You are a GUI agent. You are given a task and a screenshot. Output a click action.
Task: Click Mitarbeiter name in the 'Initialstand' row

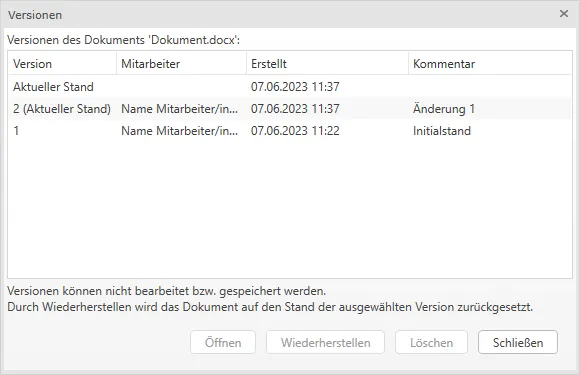tap(180, 131)
